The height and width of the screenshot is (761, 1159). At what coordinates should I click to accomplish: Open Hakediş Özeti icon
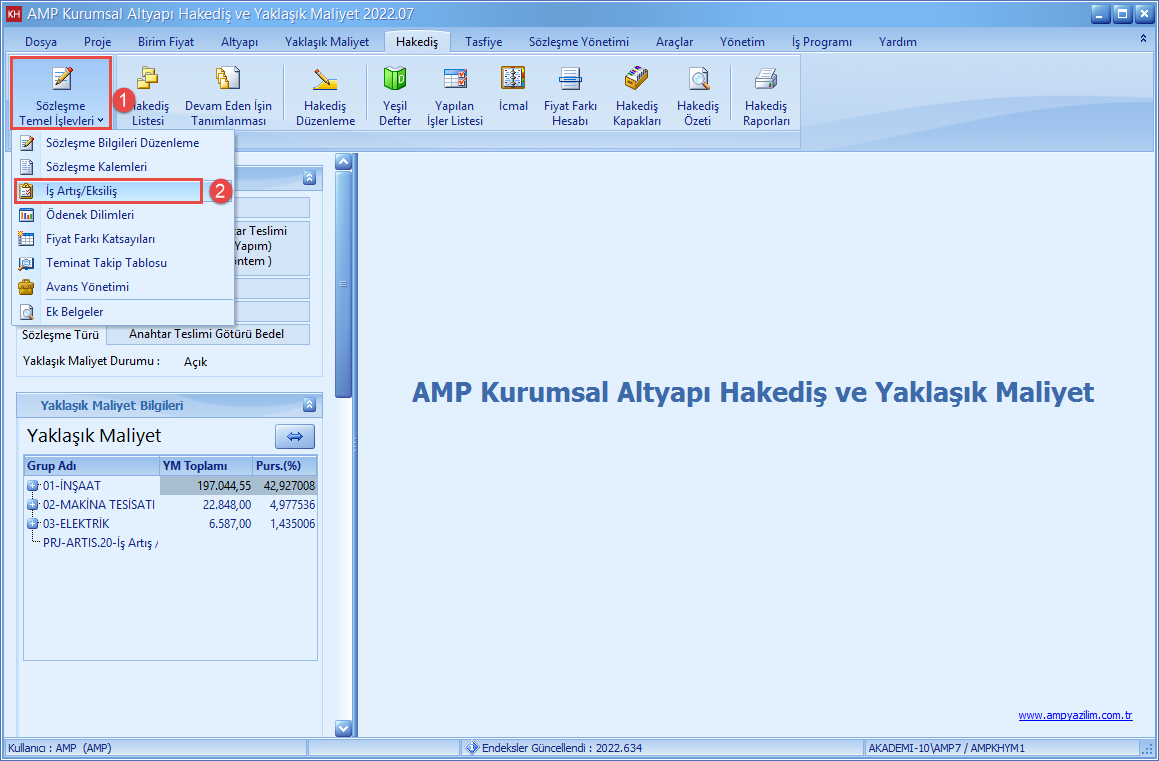(x=698, y=96)
